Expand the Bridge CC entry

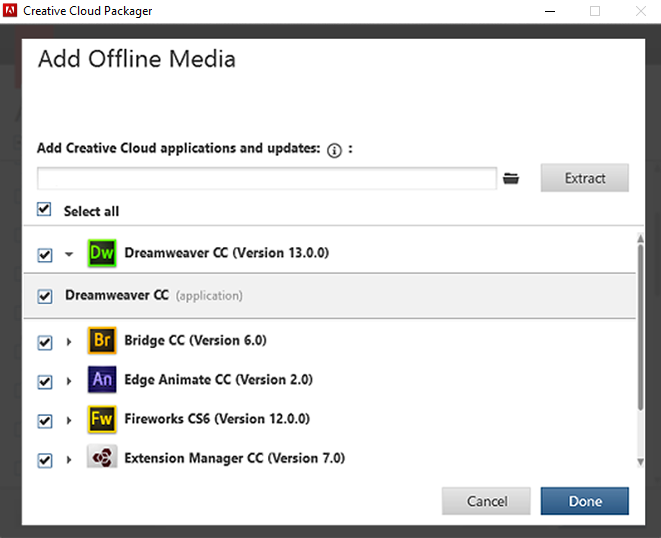69,342
